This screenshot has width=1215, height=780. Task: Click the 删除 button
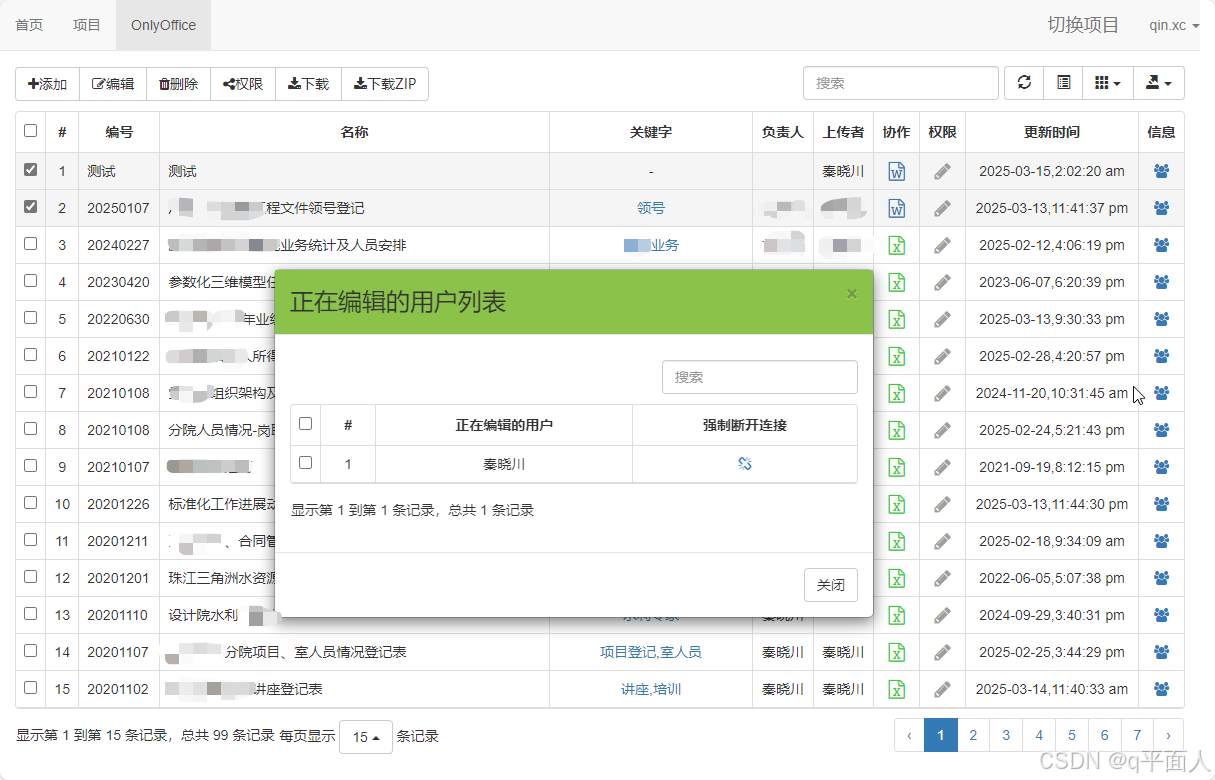179,84
